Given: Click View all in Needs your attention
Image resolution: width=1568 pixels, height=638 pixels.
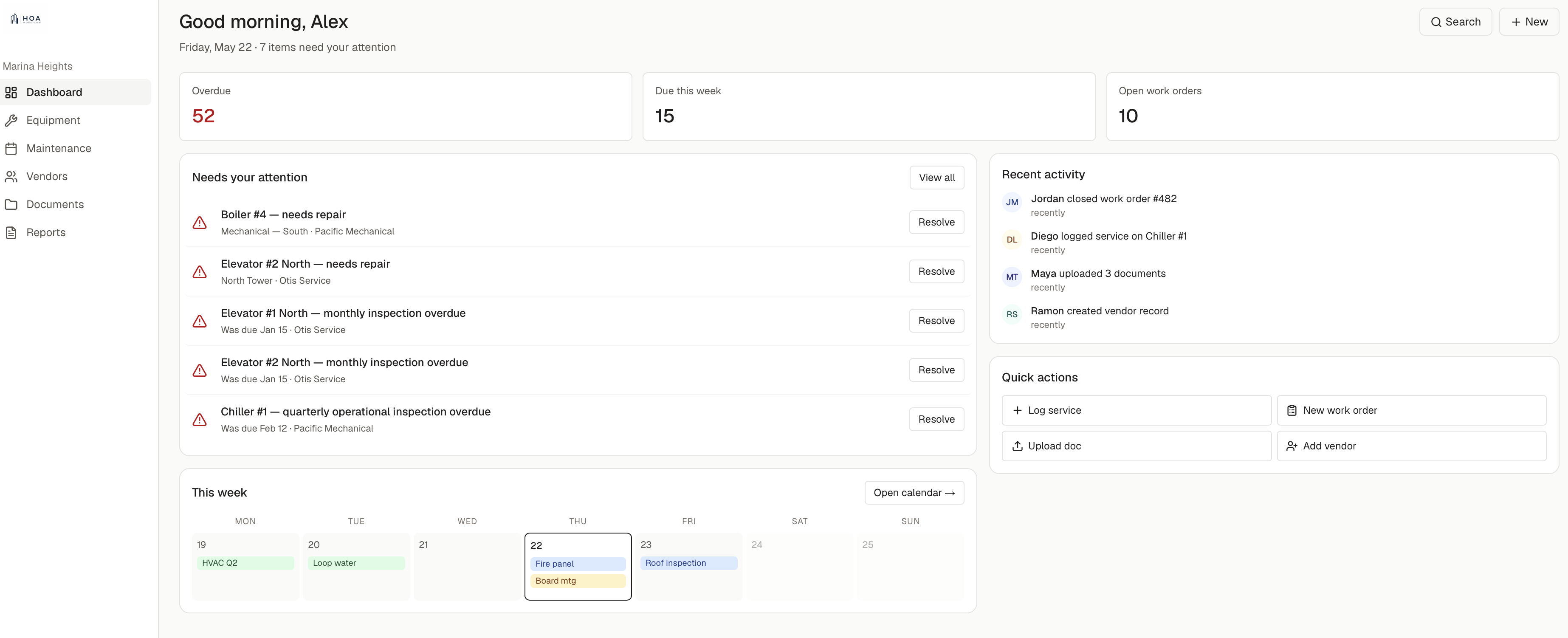Looking at the screenshot, I should (x=937, y=178).
